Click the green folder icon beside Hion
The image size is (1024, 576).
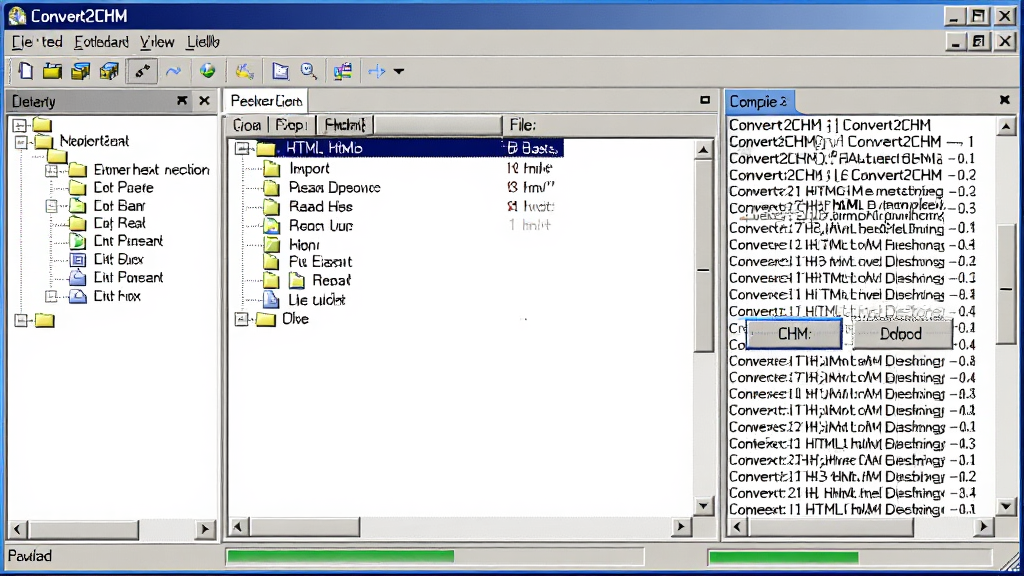coord(272,245)
